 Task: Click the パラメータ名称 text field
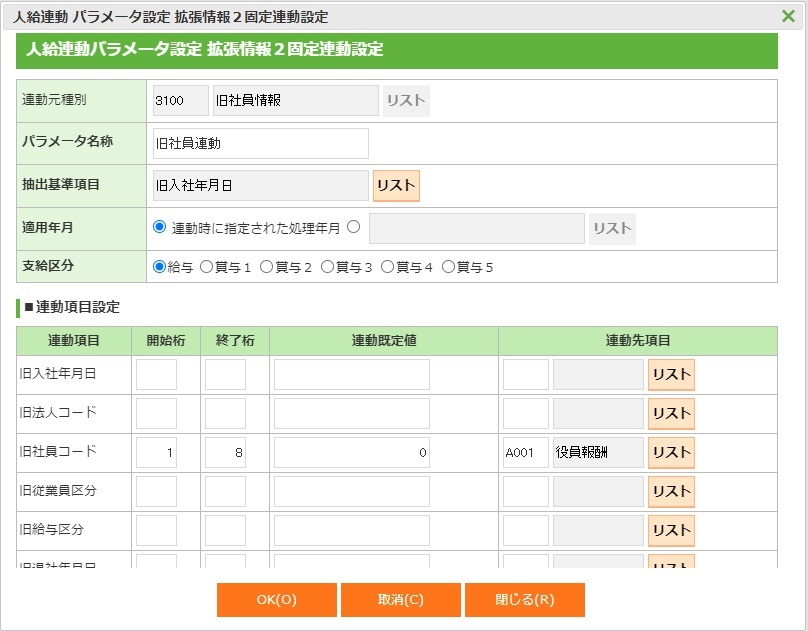tap(261, 143)
